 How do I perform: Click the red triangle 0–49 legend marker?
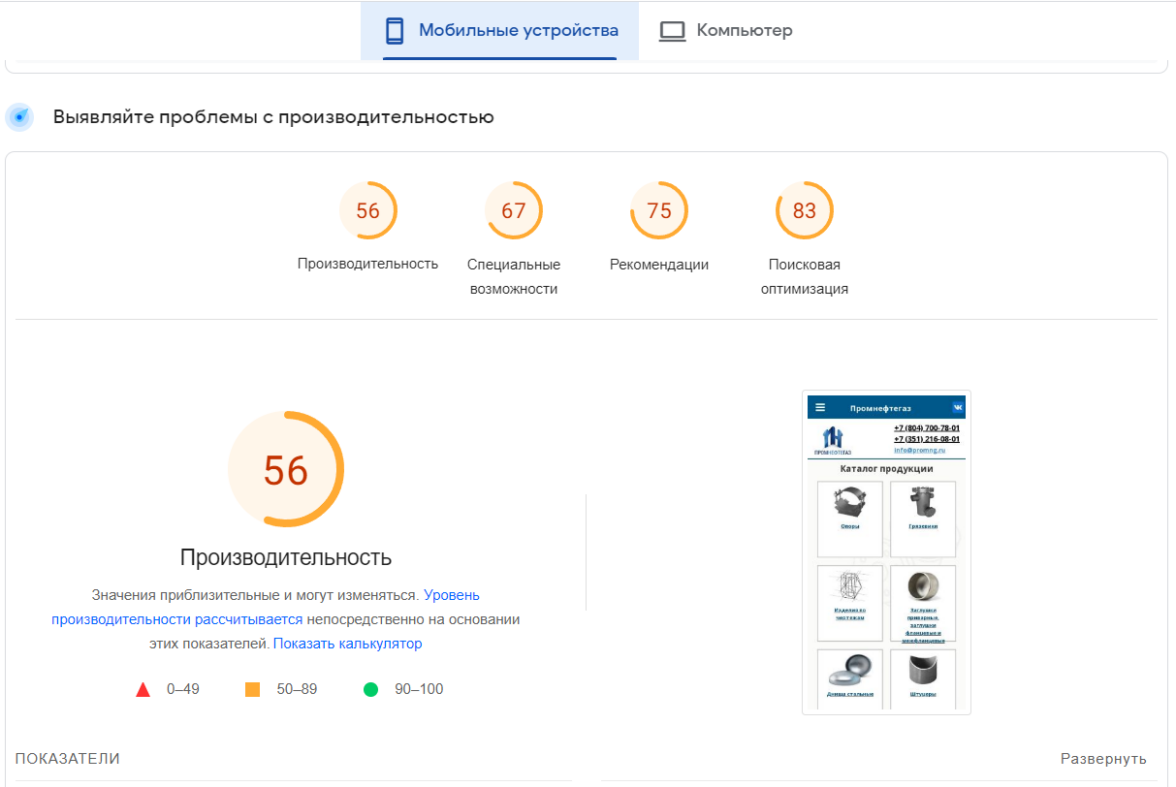(143, 689)
